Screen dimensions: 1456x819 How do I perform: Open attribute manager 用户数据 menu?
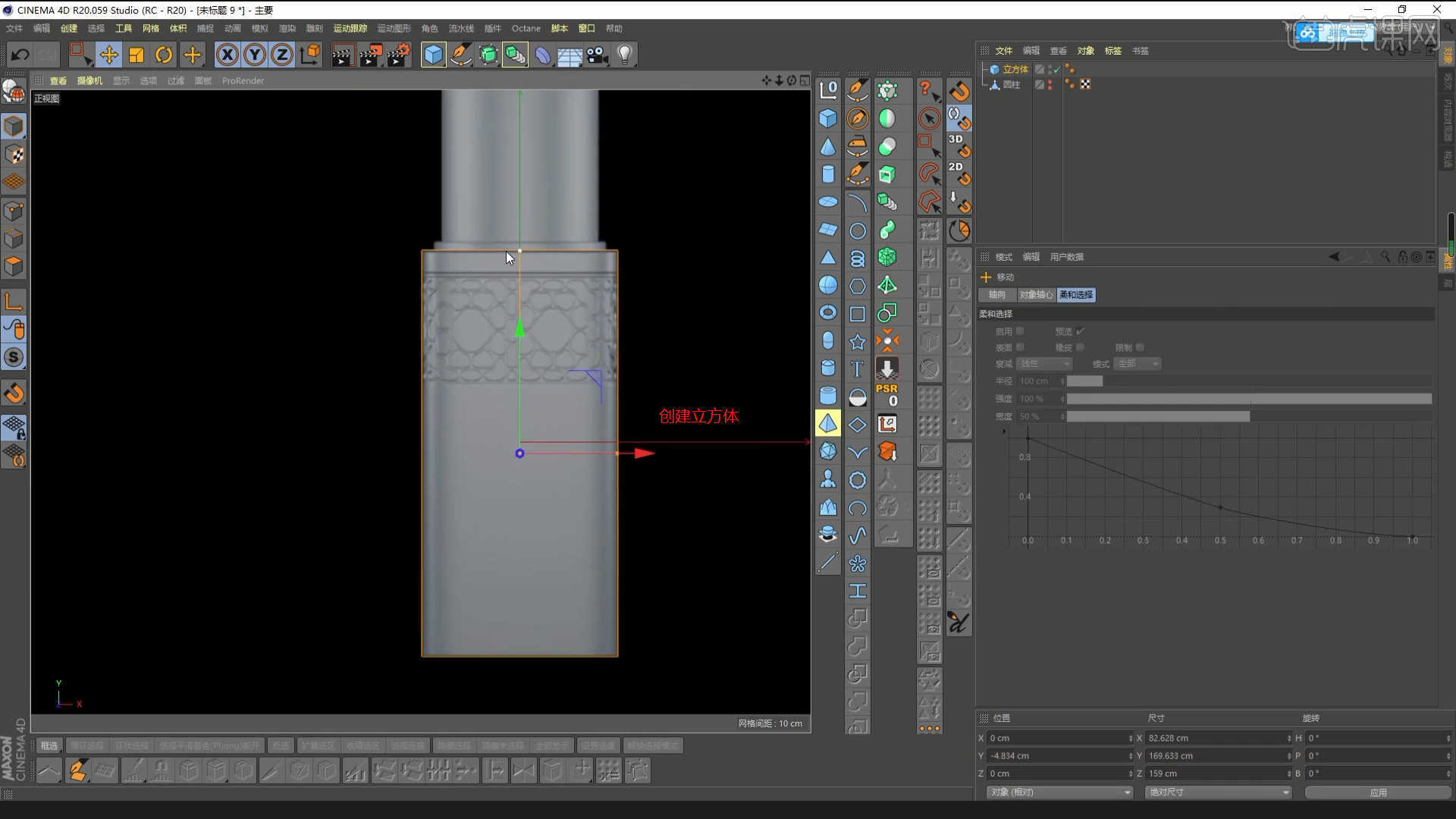click(1066, 257)
